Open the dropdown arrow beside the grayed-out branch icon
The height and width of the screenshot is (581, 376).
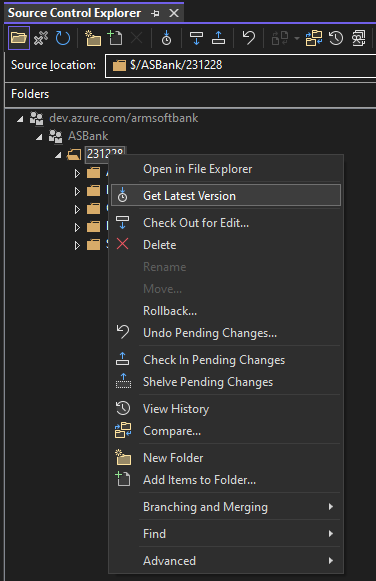click(x=297, y=38)
